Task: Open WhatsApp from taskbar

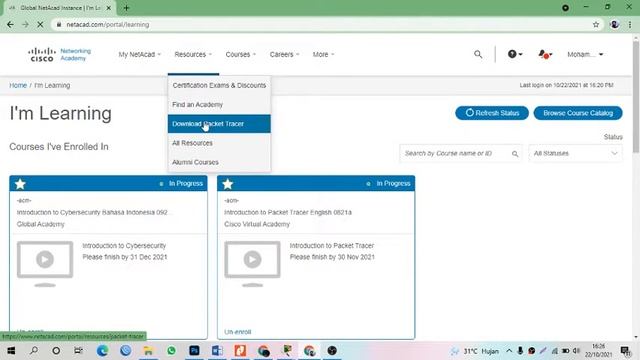Action: tap(171, 351)
